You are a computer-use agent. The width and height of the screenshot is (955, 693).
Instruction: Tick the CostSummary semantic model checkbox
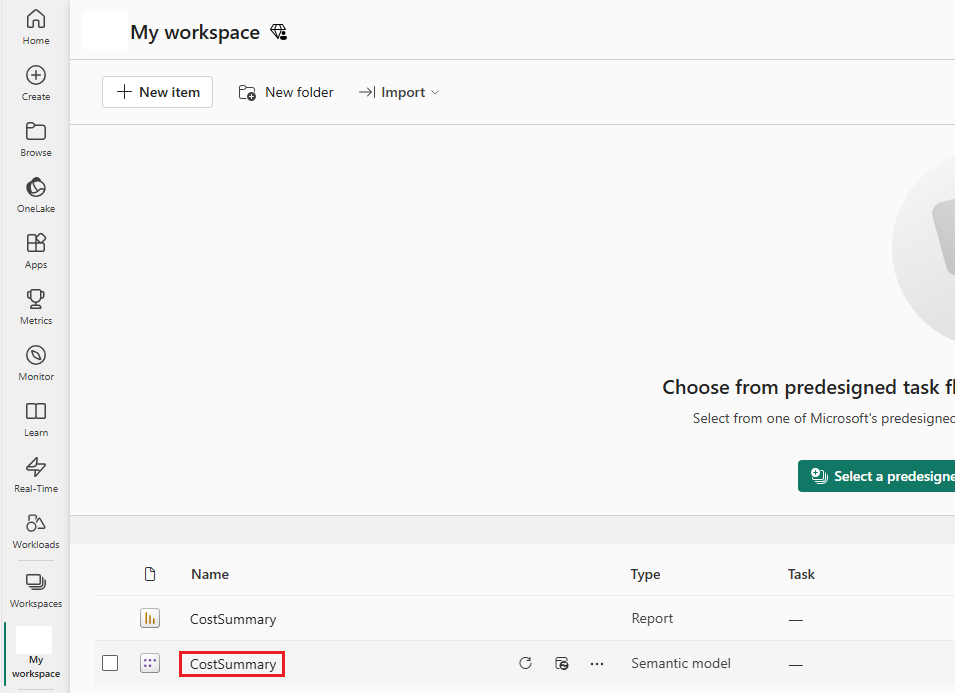click(x=110, y=663)
